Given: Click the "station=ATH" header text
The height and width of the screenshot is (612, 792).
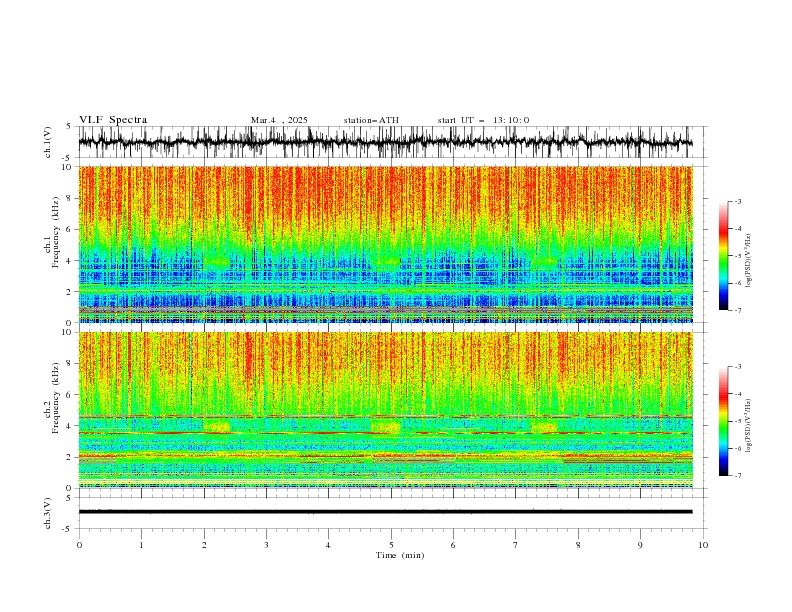Looking at the screenshot, I should (371, 120).
